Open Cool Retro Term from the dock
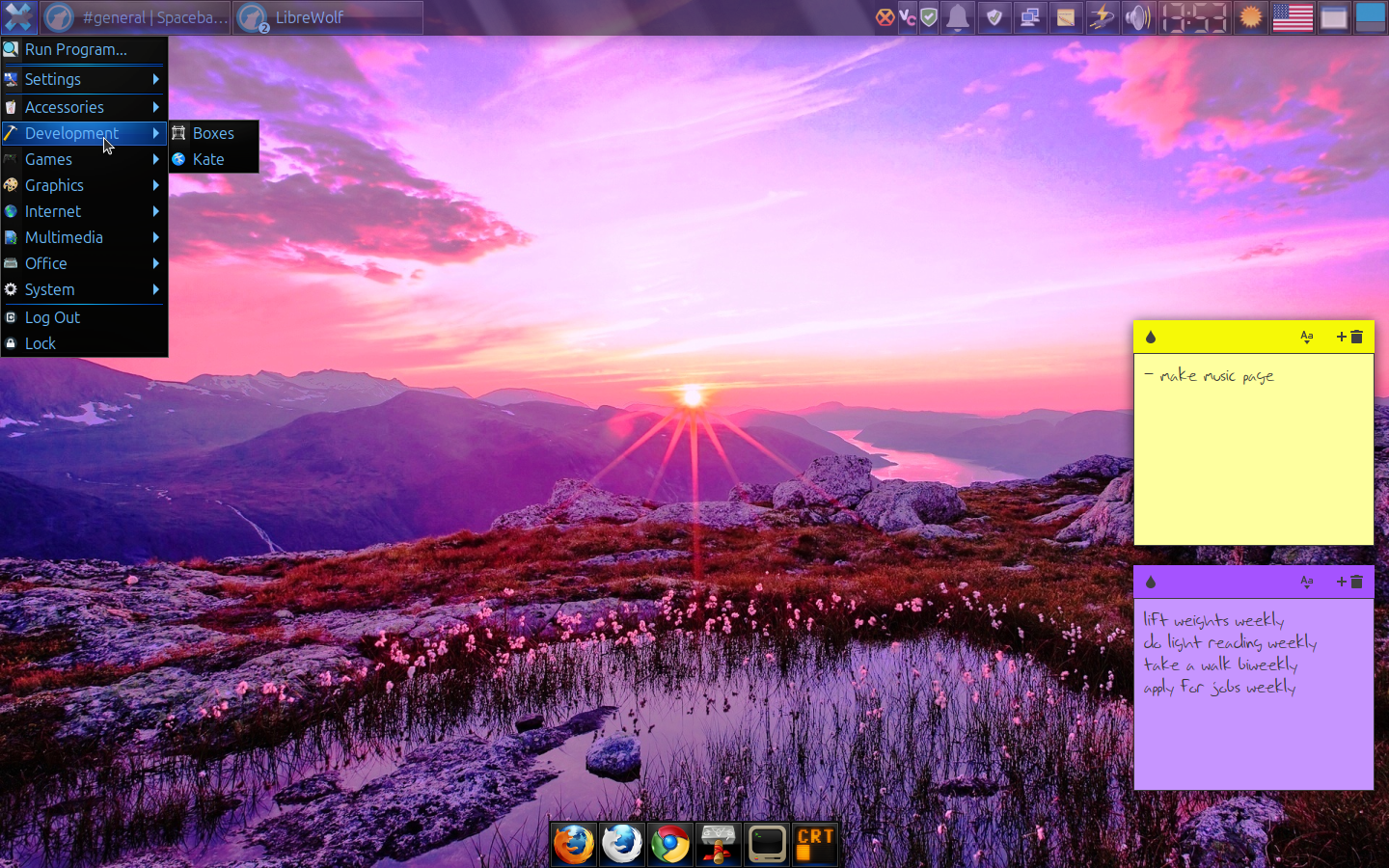1389x868 pixels. pyautogui.click(x=815, y=843)
